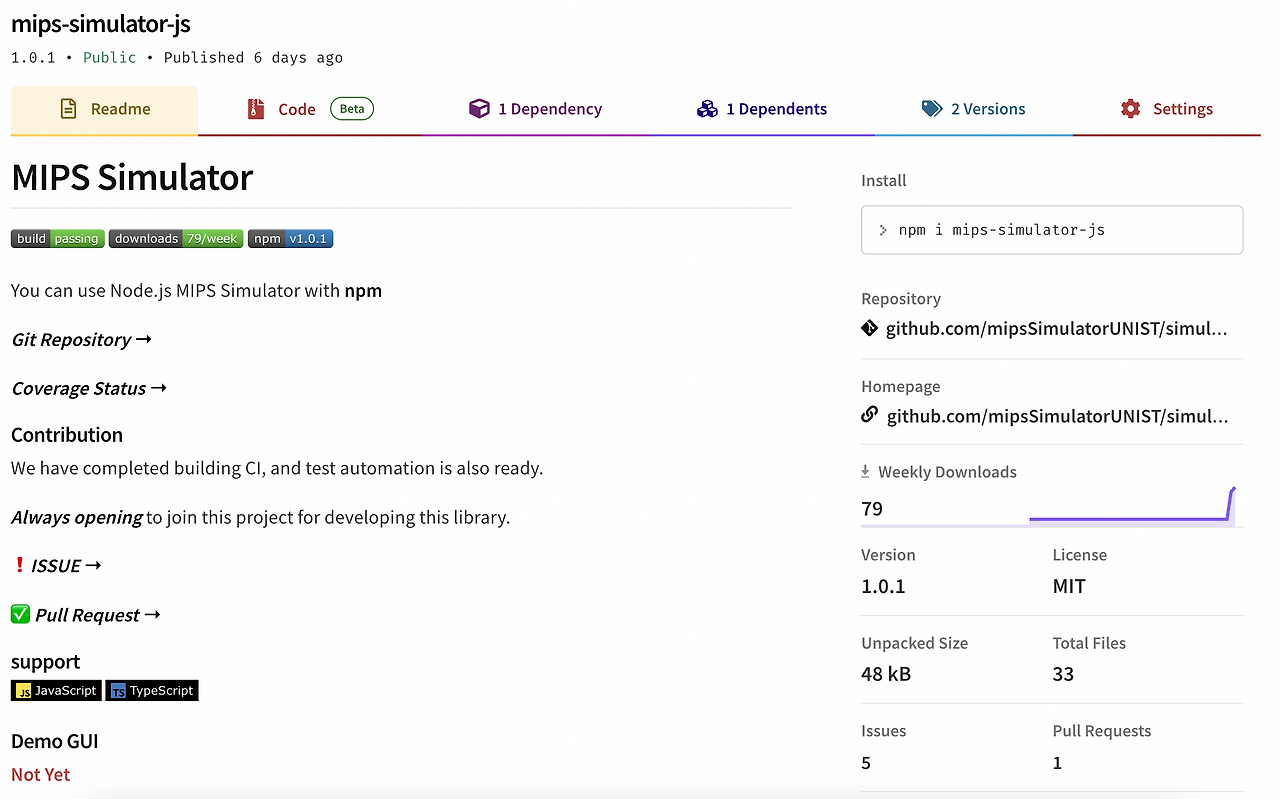Click the build passing badge
Screen dimensions: 1280x799
point(57,239)
